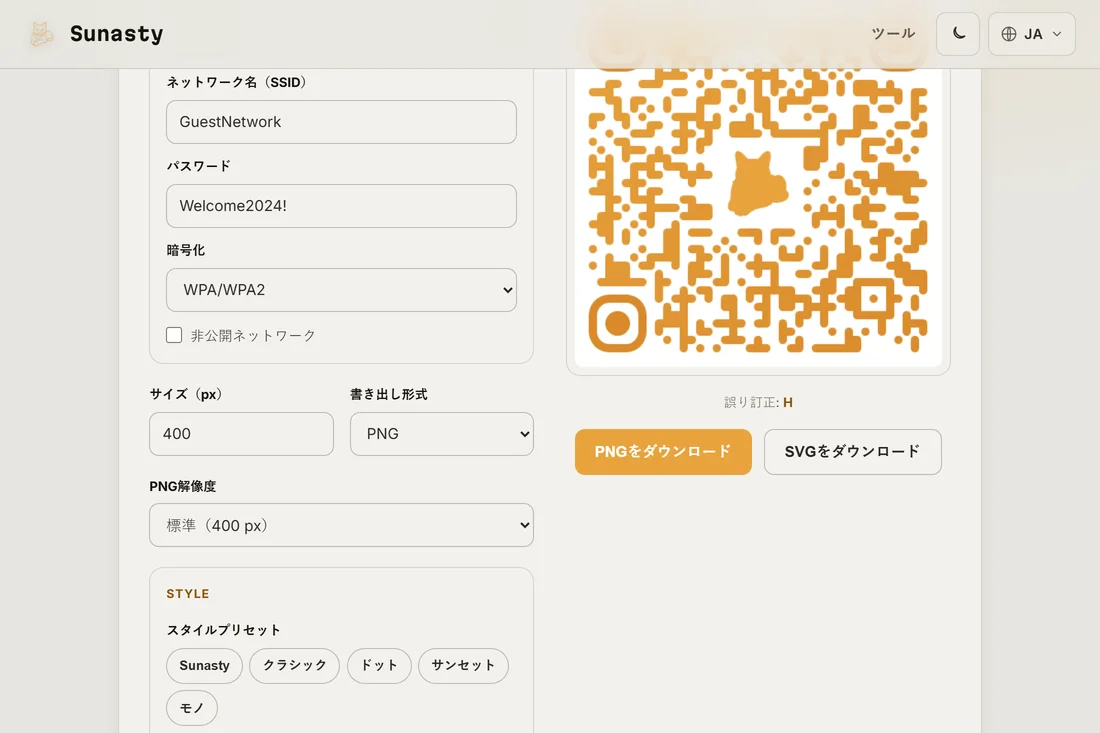Select the サンセット style preset
Viewport: 1100px width, 733px height.
pos(463,666)
